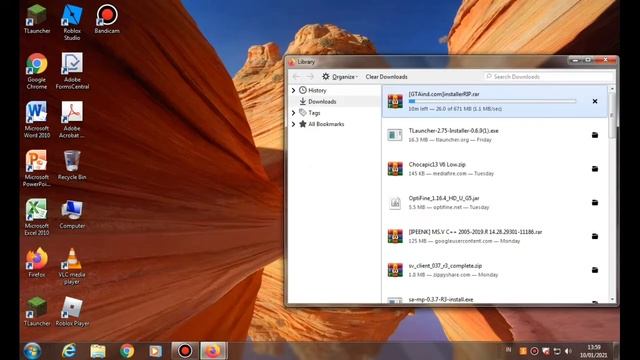The height and width of the screenshot is (360, 640).
Task: Cancel the GTAind installer download
Action: tap(595, 101)
